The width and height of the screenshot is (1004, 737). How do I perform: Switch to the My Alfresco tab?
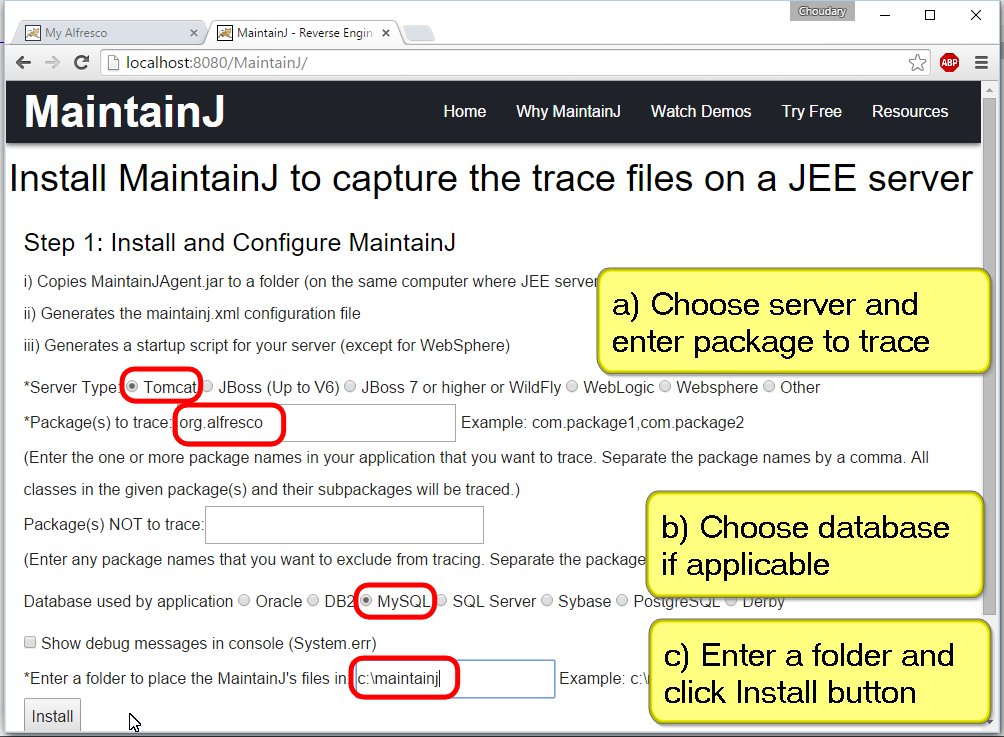100,33
